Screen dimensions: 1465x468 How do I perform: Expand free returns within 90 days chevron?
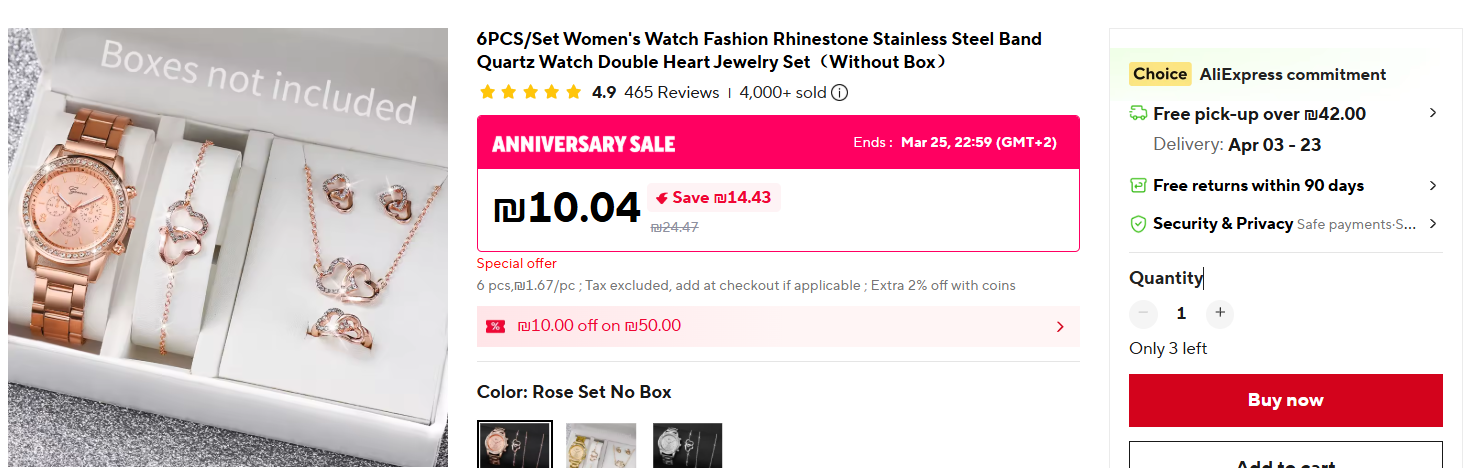1432,185
